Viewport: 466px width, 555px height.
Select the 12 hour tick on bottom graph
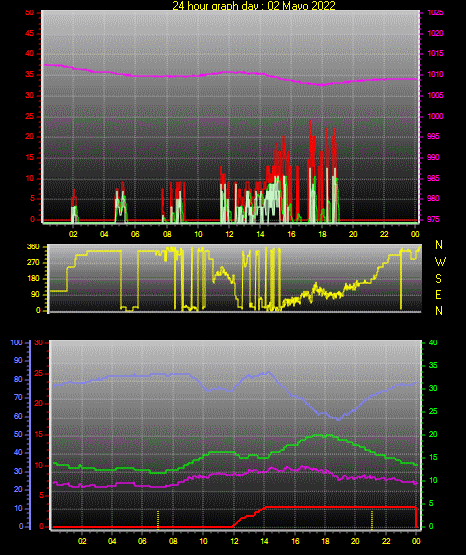[x=234, y=541]
